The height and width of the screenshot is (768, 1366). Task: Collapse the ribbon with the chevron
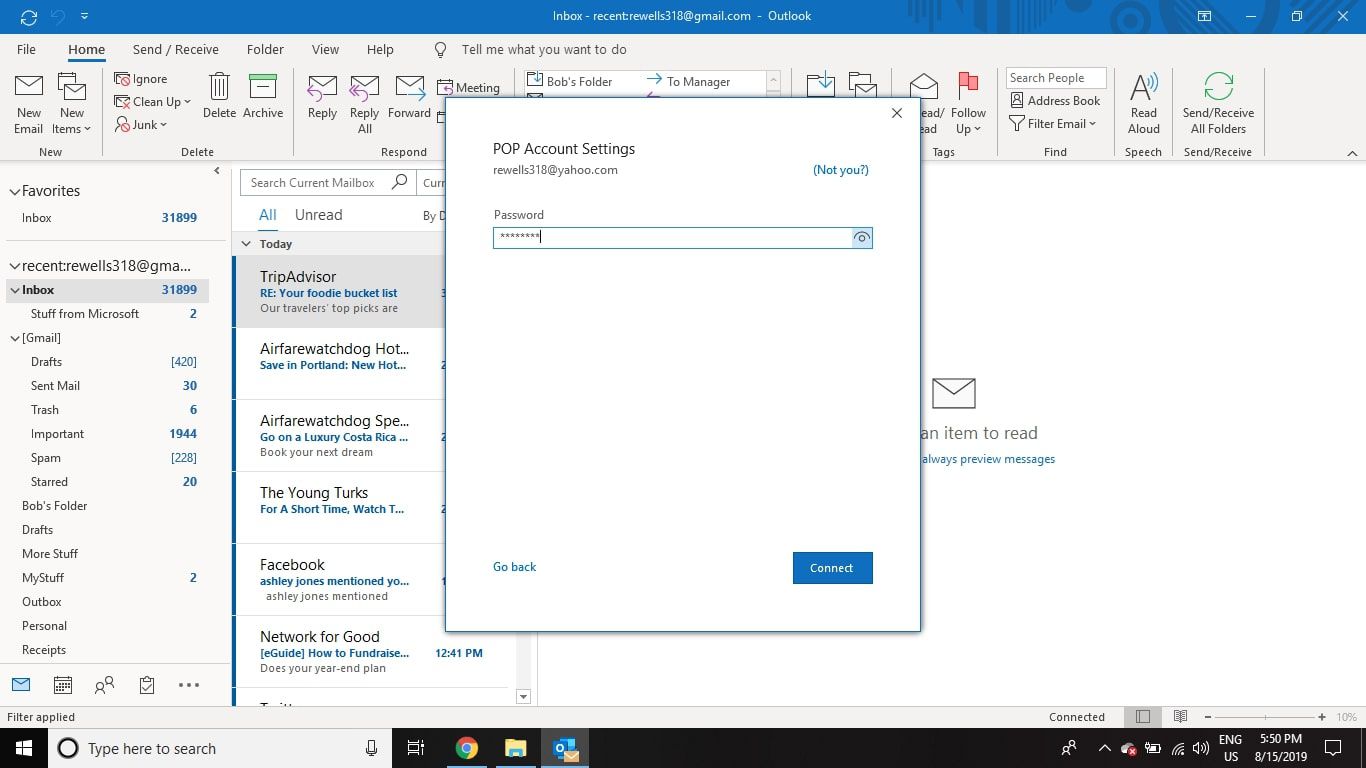(1352, 153)
